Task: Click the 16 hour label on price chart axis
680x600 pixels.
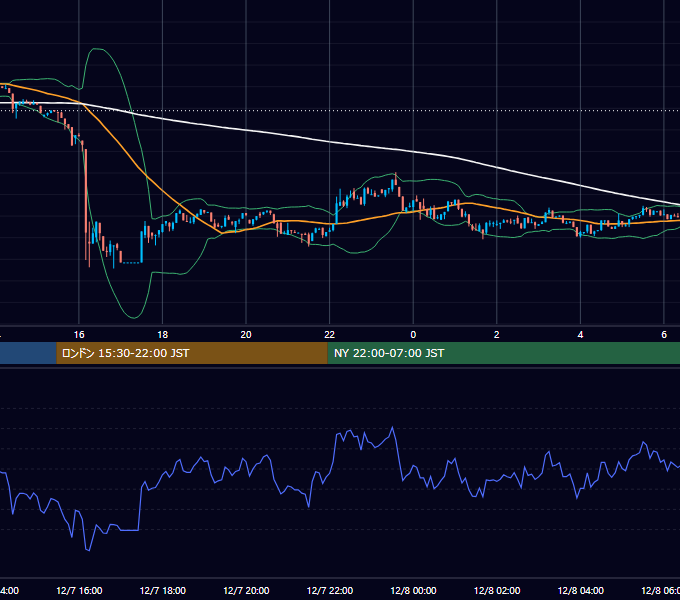Action: point(79,335)
